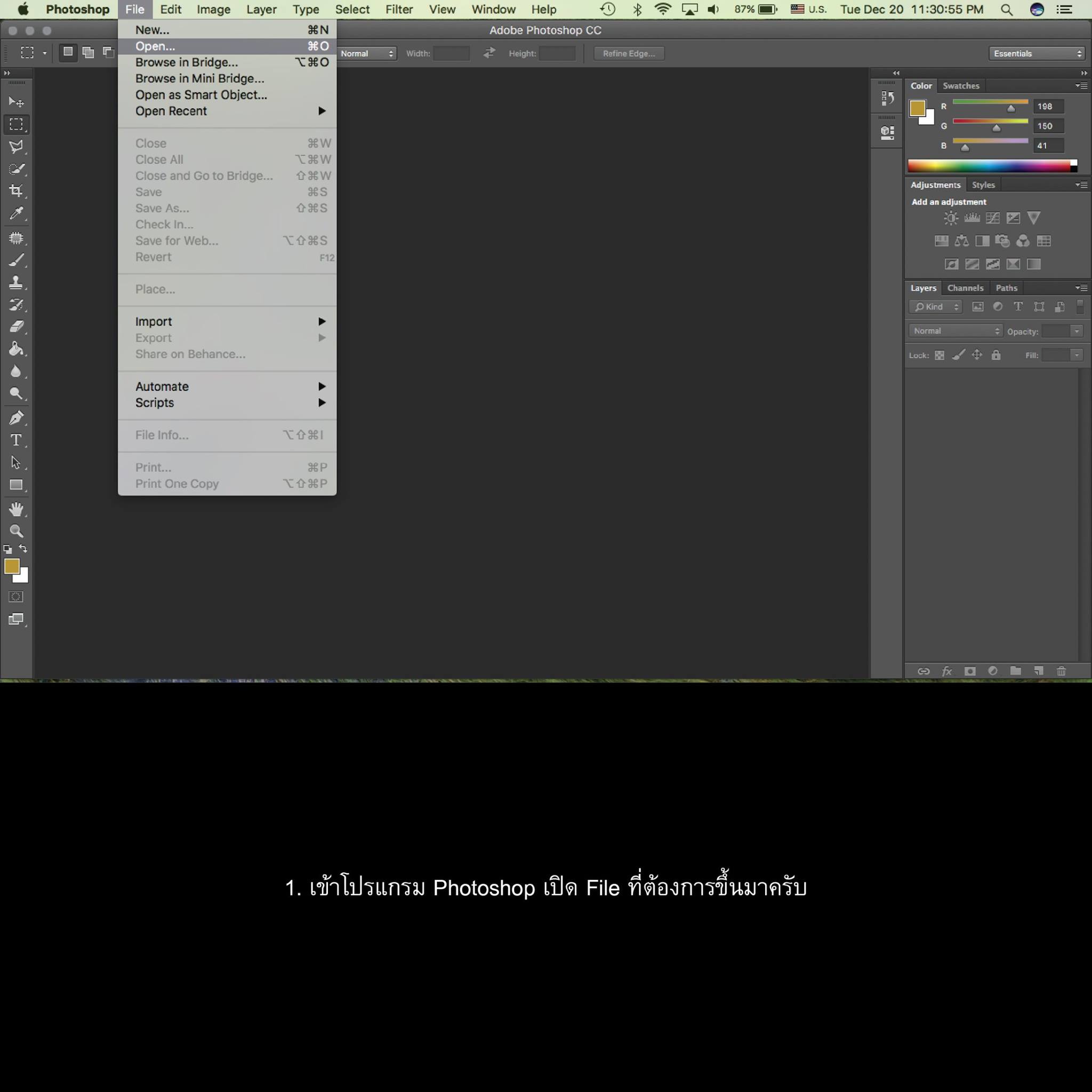Select the Quick Selection tool

(17, 168)
